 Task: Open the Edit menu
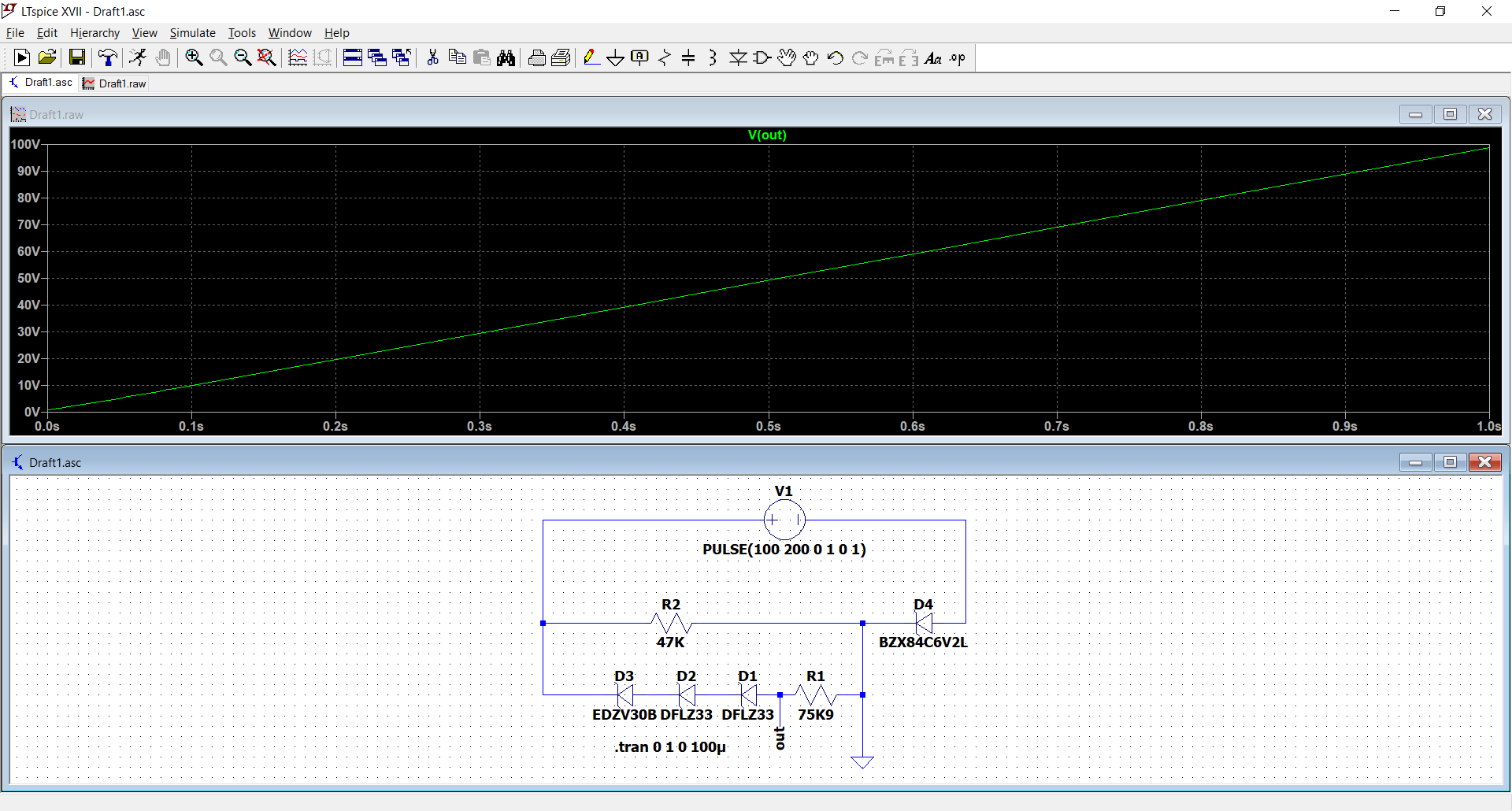pyautogui.click(x=47, y=33)
